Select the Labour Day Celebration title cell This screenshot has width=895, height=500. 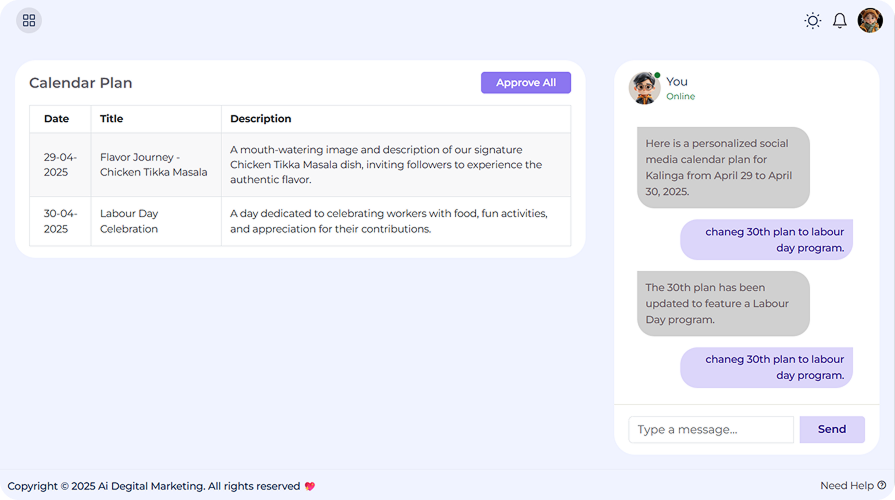pos(129,221)
